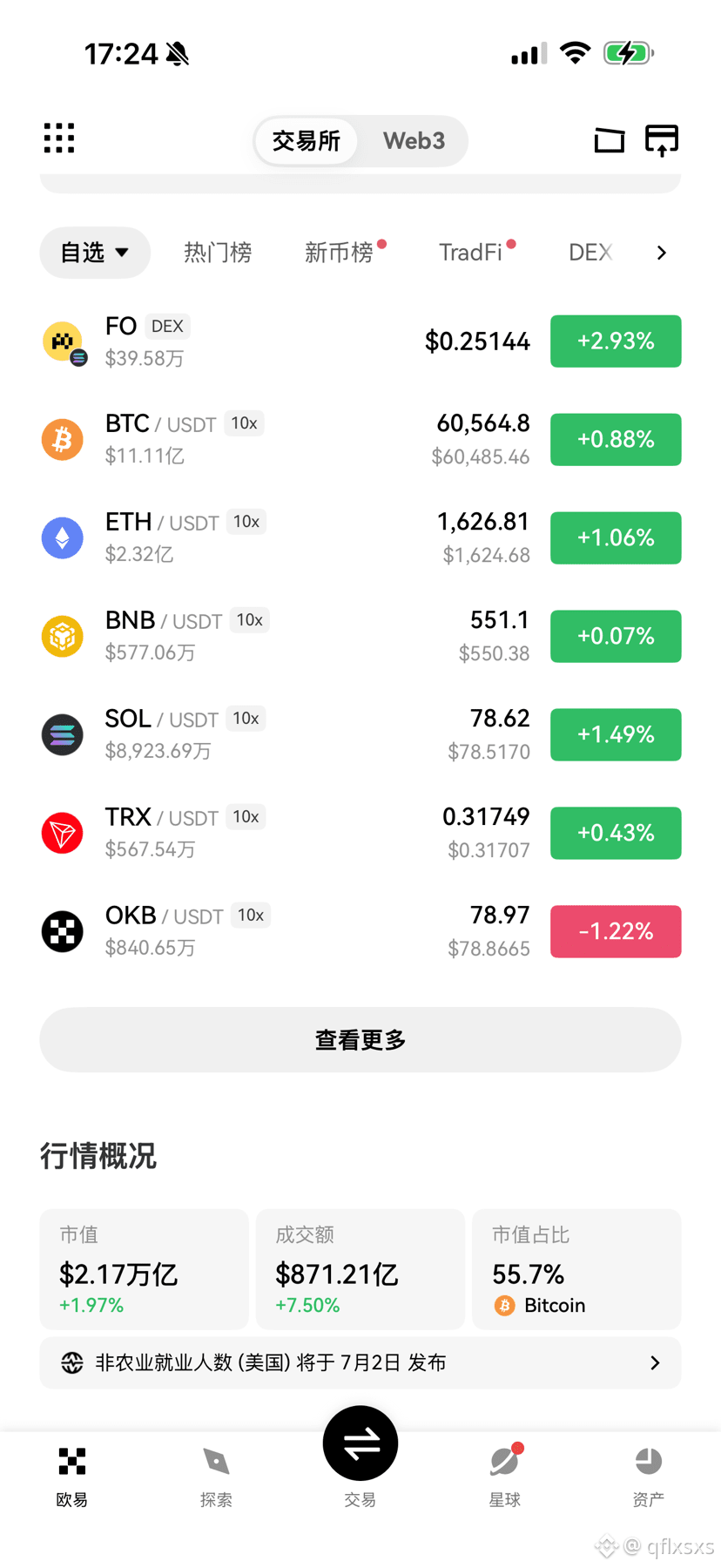The width and height of the screenshot is (721, 1568).
Task: Expand the 自选 watchlist dropdown
Action: click(x=95, y=253)
